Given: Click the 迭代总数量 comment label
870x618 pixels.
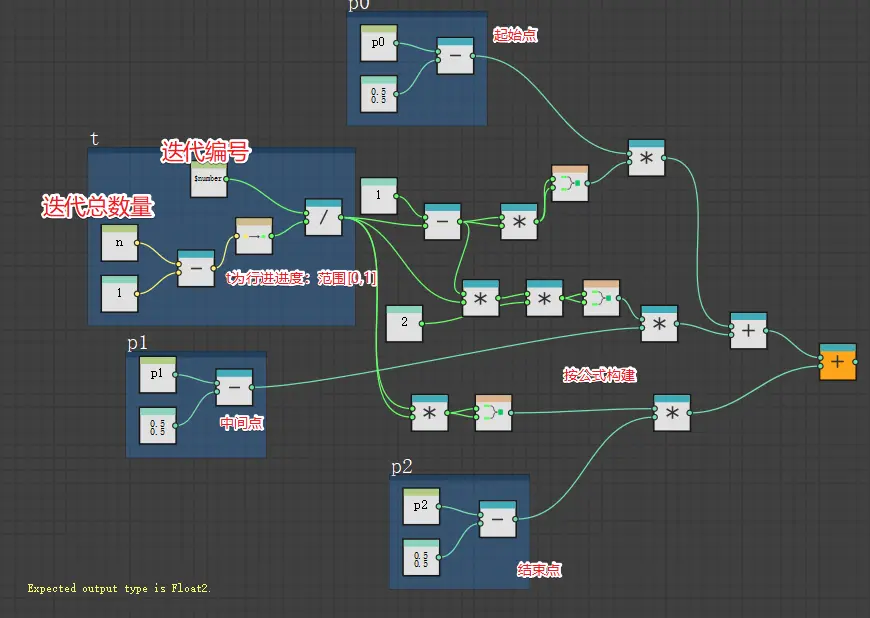Looking at the screenshot, I should (98, 206).
